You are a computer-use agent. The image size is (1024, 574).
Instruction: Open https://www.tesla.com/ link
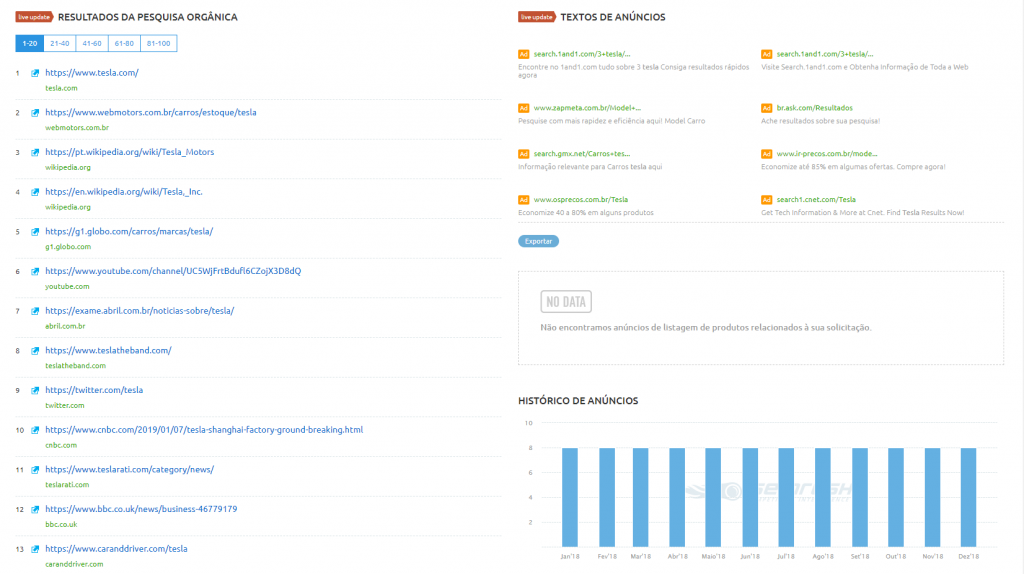91,72
